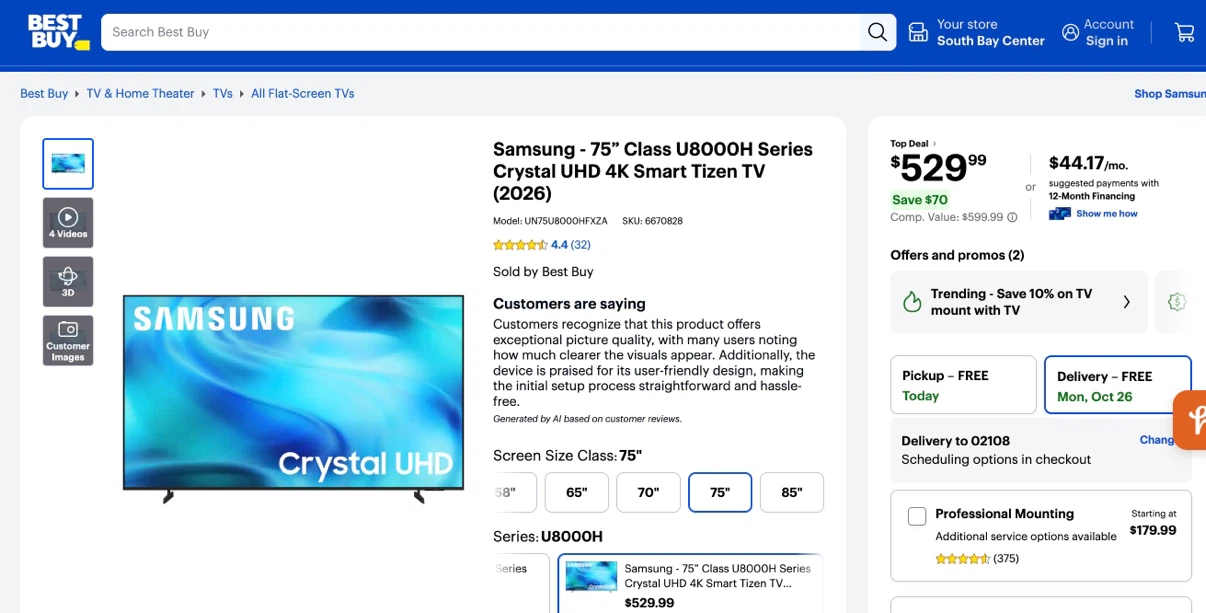Click the Sold by Best Buy text
The height and width of the screenshot is (613, 1206).
click(x=543, y=272)
